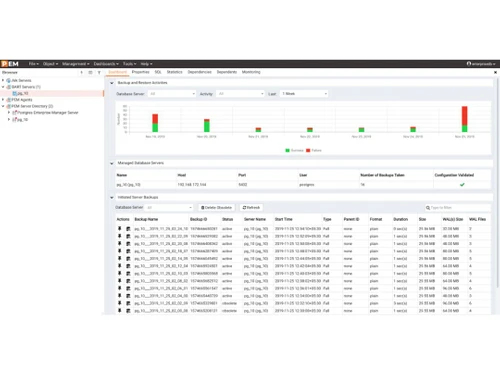
Task: Click the tallest red bar on the last chart date
Action: click(465, 116)
